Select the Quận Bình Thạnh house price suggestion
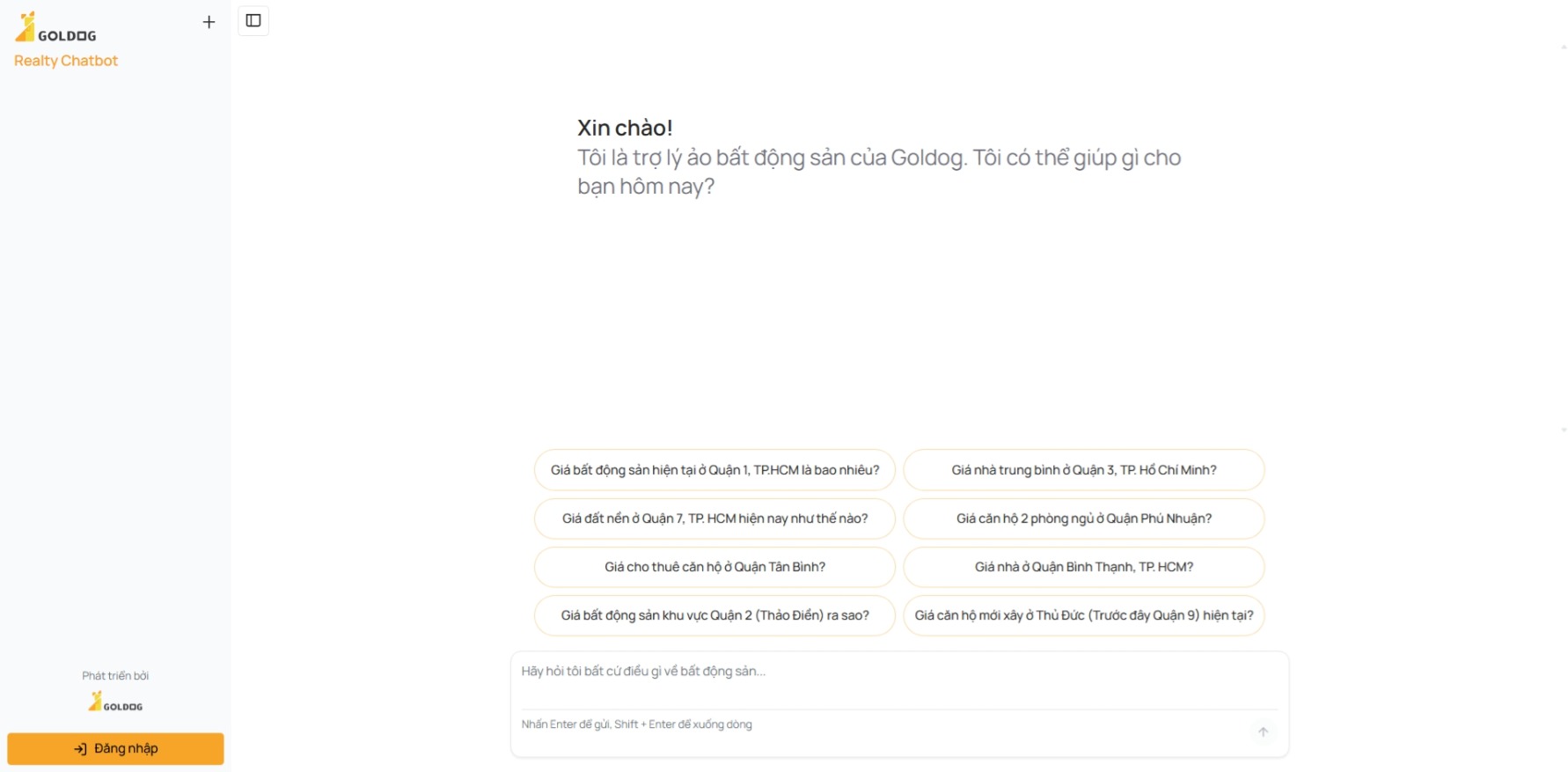1568x772 pixels. click(x=1083, y=567)
